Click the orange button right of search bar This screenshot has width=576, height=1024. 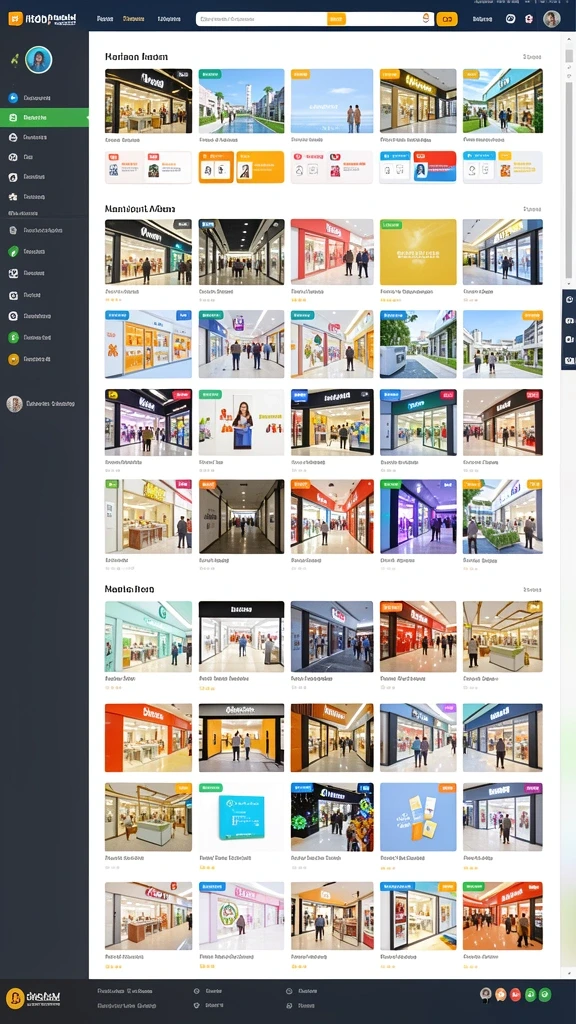447,19
